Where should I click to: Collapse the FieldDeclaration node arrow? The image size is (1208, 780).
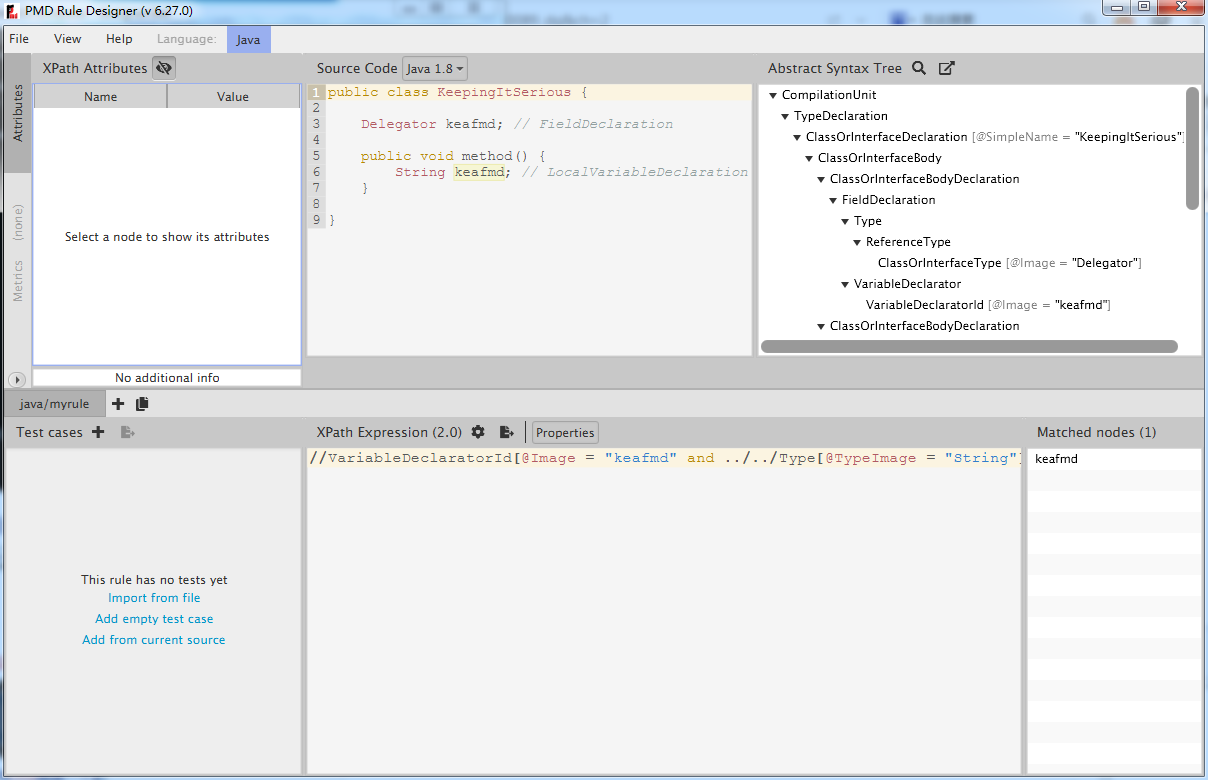[833, 200]
